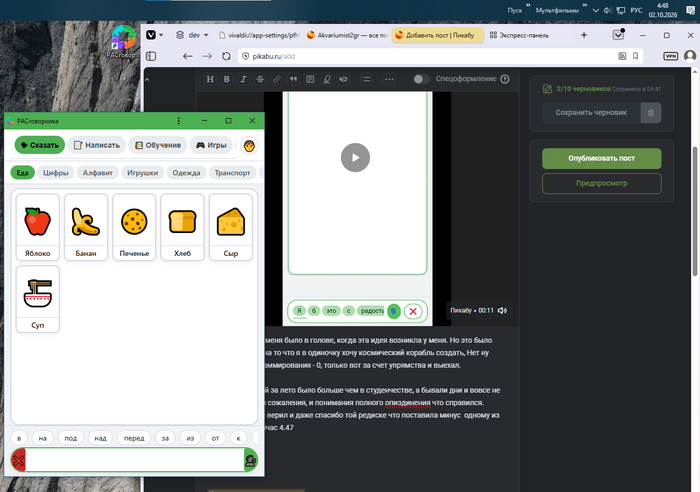
Task: Open the Vivaldi VPN button
Action: [671, 56]
